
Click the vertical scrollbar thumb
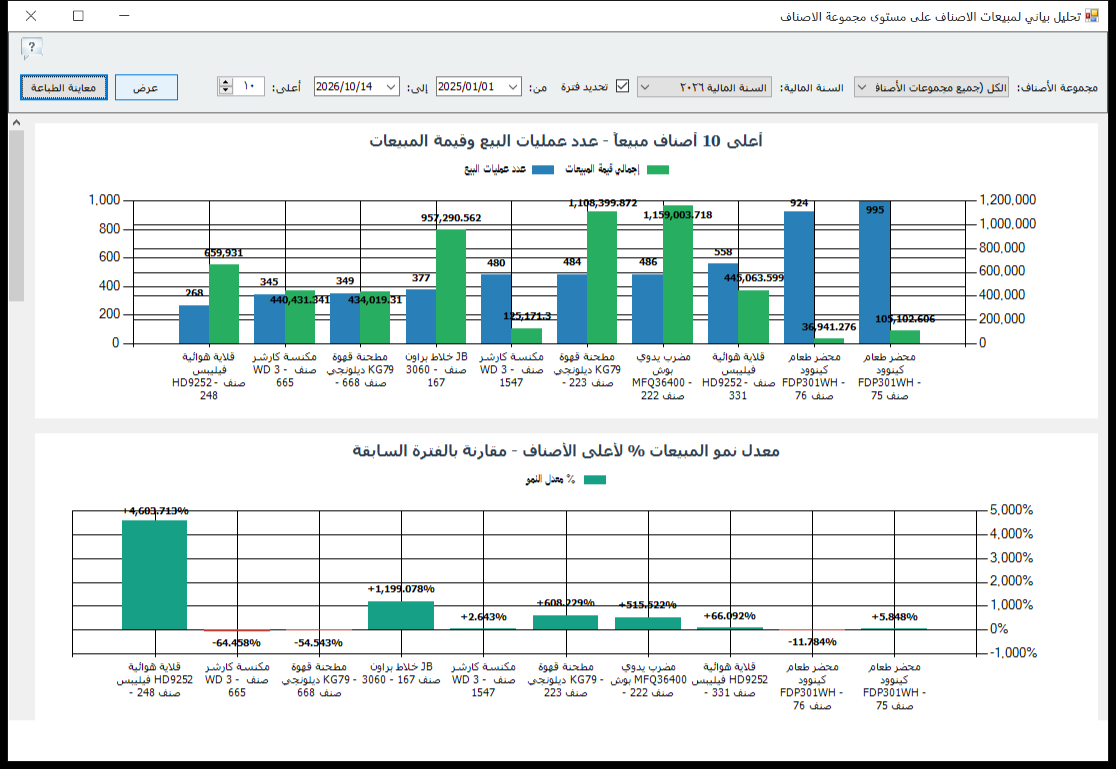(16, 216)
